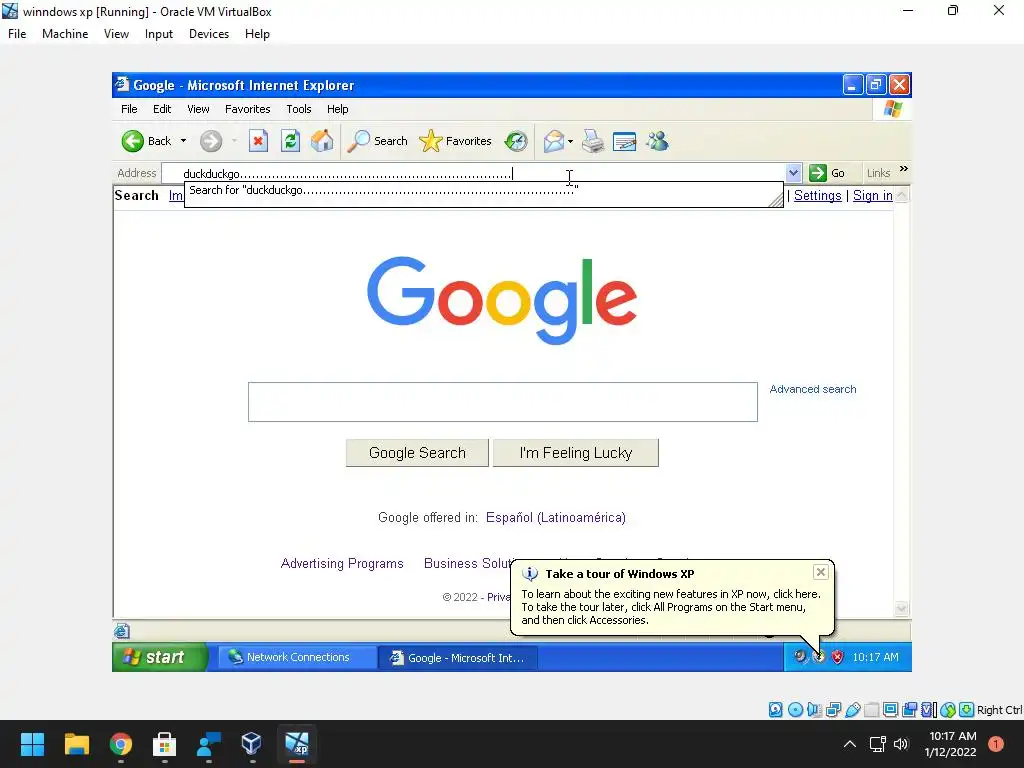Click page scrollbar up arrow
This screenshot has height=768, width=1024.
click(902, 195)
